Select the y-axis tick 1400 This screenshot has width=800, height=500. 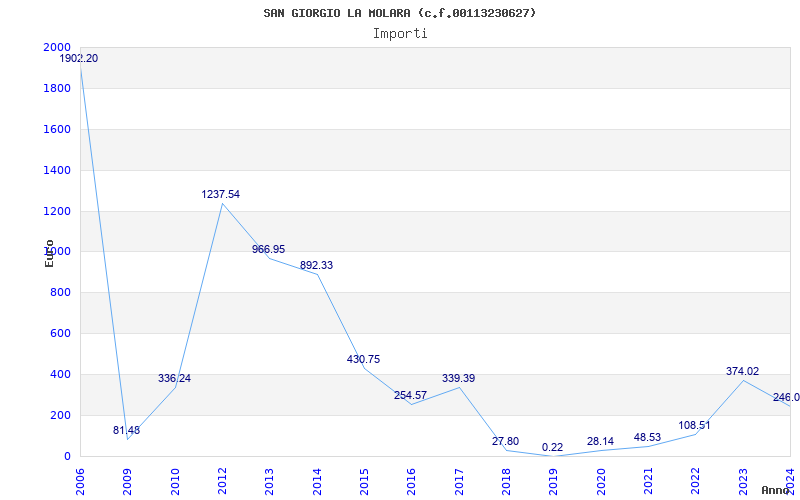click(57, 170)
